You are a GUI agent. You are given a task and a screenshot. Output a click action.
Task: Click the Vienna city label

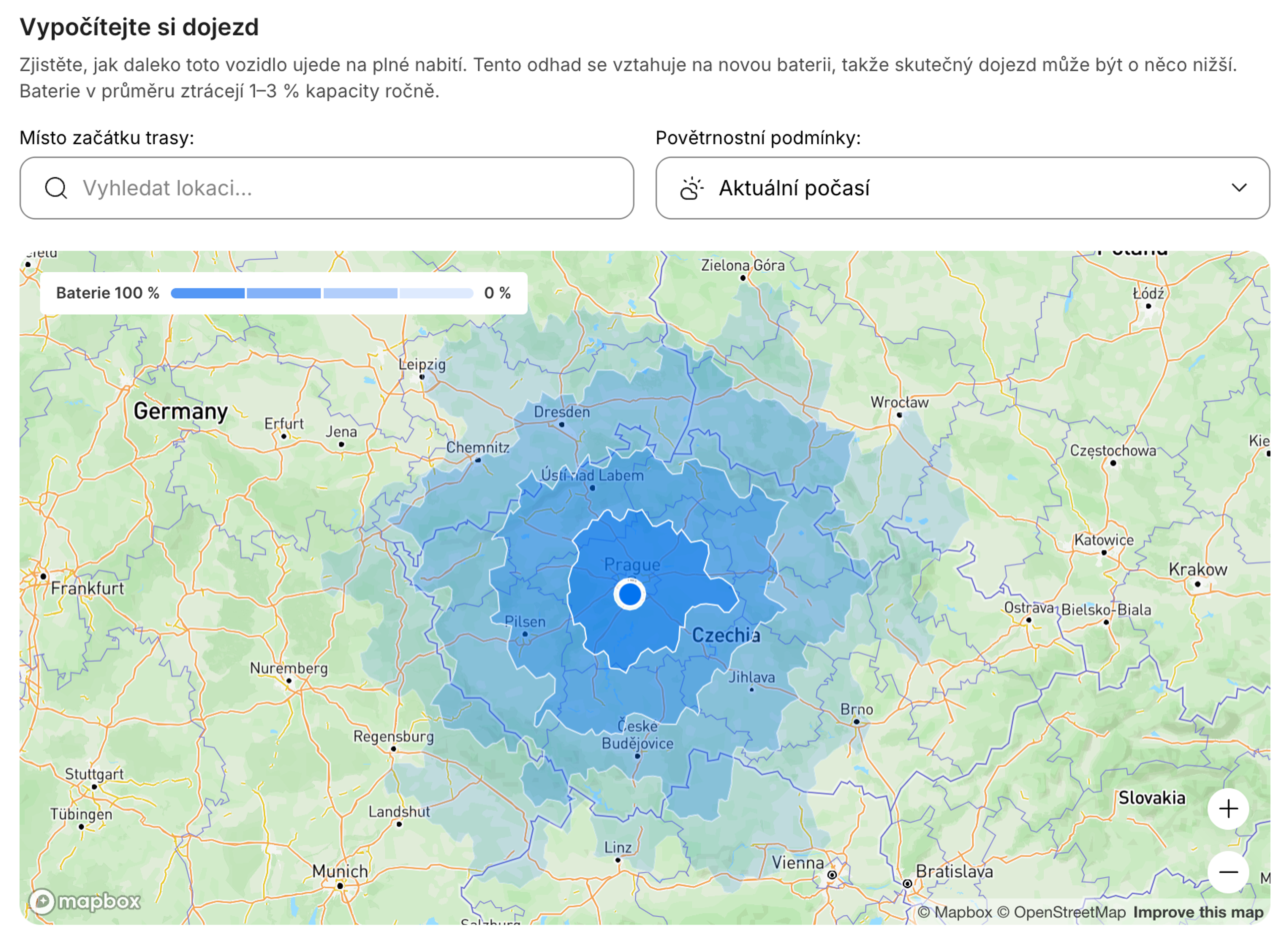click(797, 862)
